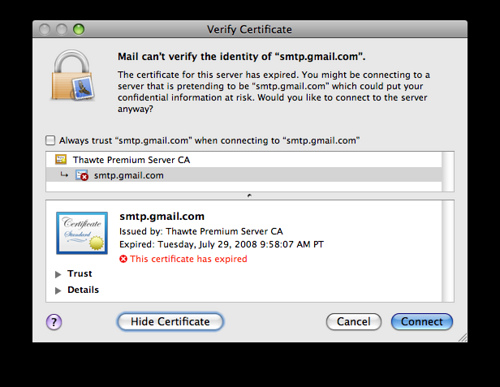This screenshot has height=387, width=500.
Task: Click the Hide Certificate button
Action: click(170, 322)
